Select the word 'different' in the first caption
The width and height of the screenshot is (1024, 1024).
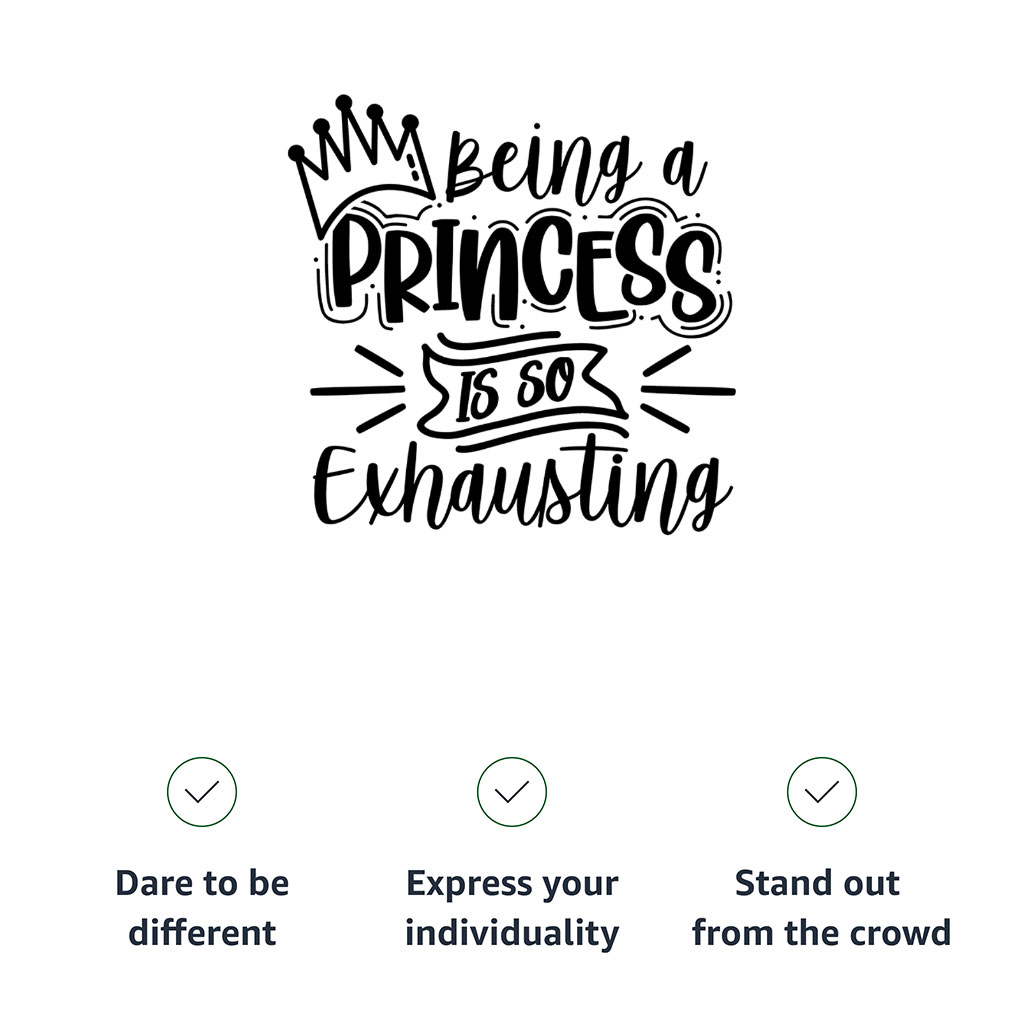[x=202, y=932]
